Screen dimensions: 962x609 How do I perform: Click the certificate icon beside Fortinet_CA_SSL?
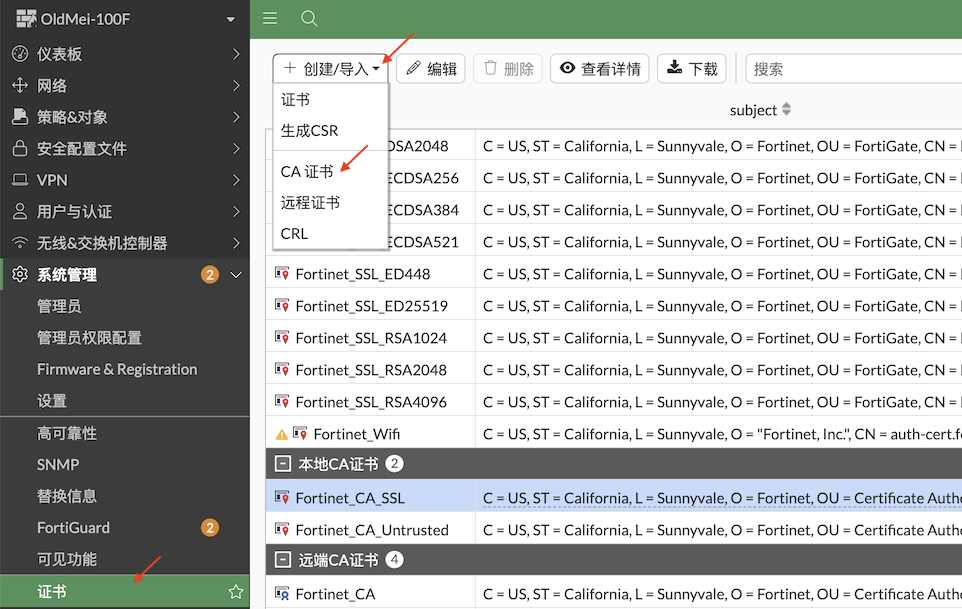282,497
